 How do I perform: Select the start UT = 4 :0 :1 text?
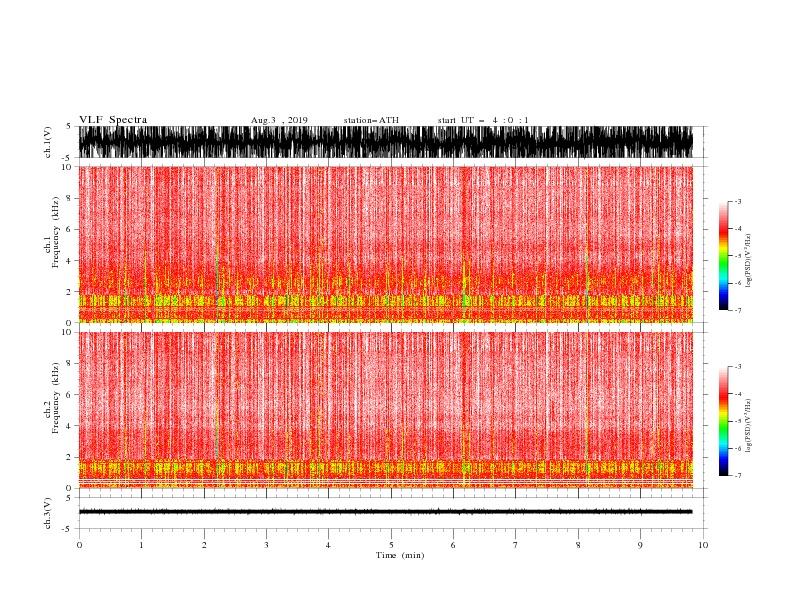point(483,120)
